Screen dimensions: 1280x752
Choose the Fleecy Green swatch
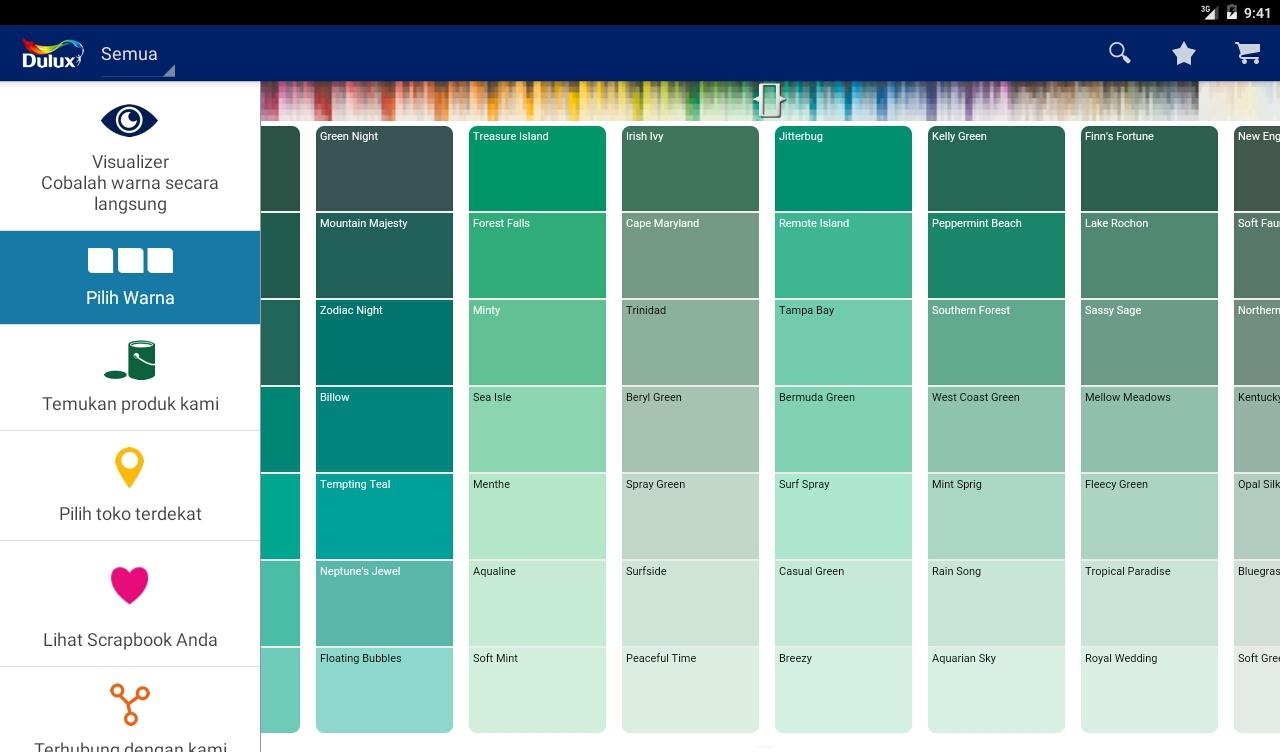tap(1149, 517)
